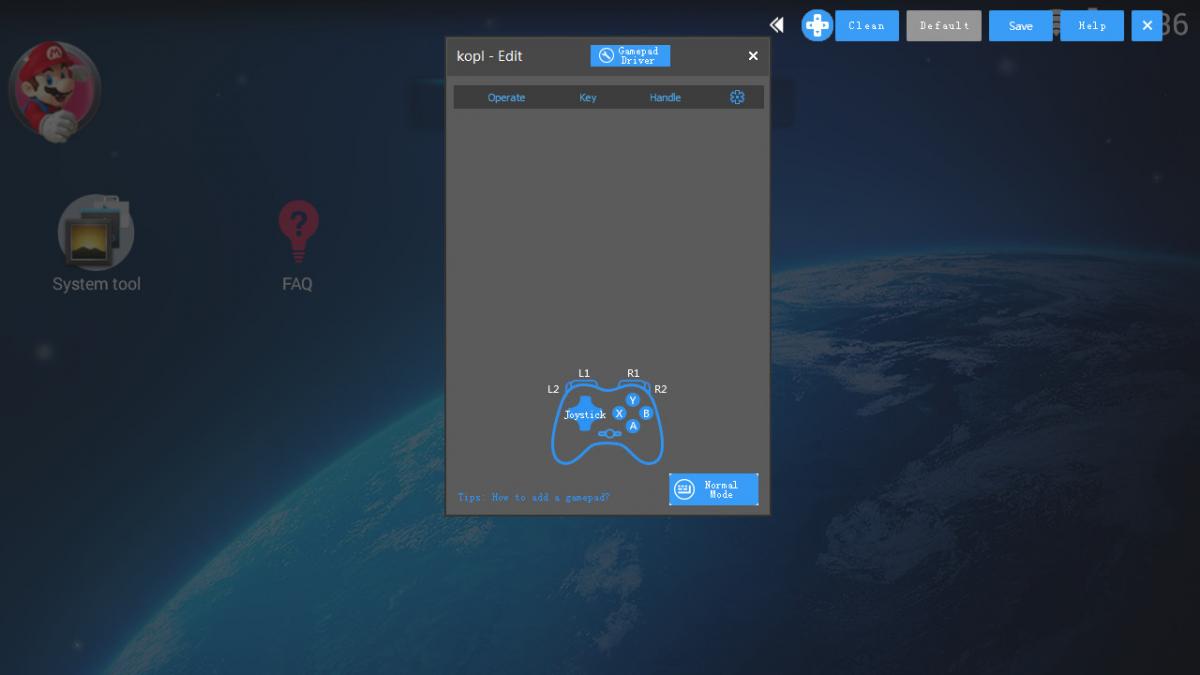Select the R1 shoulder button label
This screenshot has width=1200, height=675.
(x=632, y=372)
